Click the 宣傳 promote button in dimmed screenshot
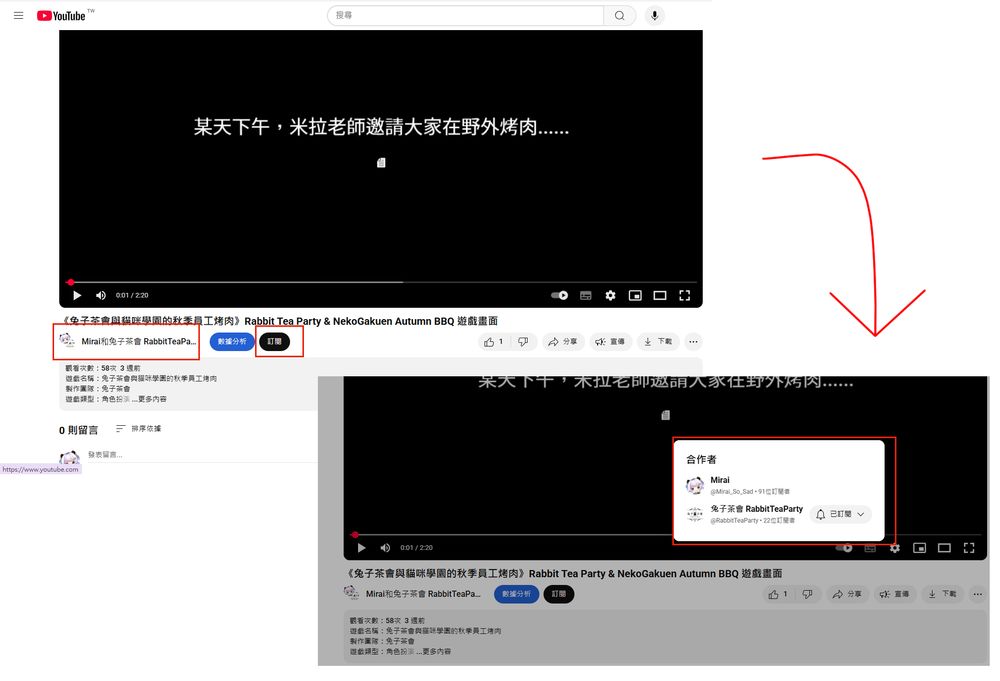1000x681 pixels. pyautogui.click(x=894, y=594)
